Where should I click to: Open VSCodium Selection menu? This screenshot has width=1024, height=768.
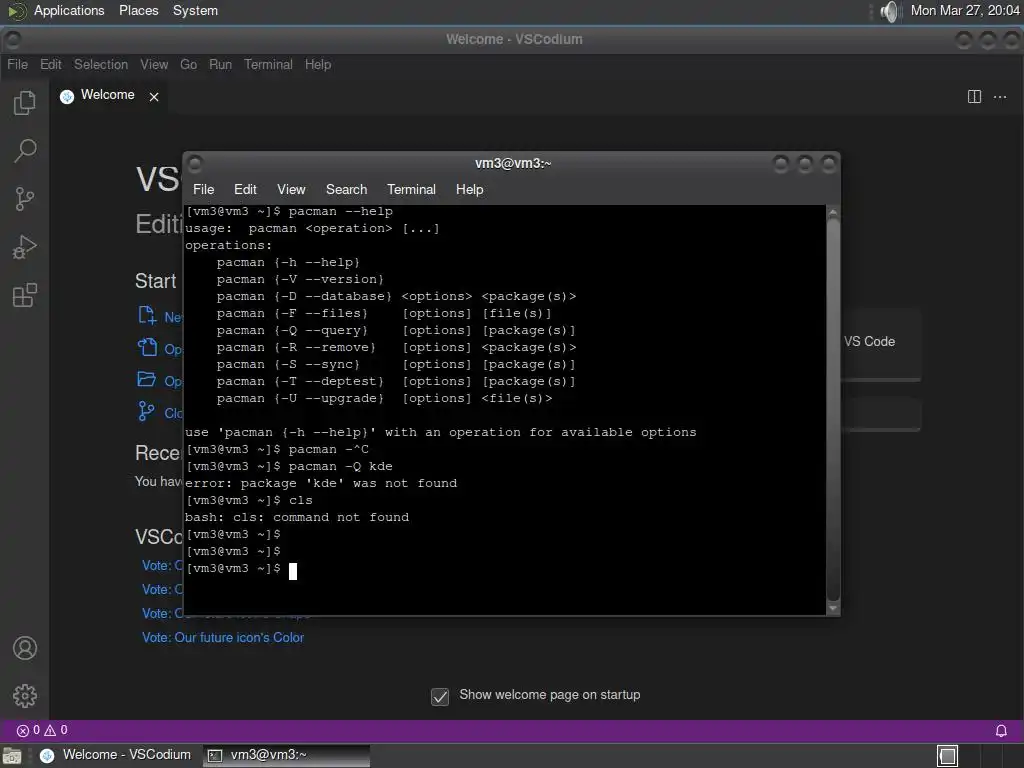pyautogui.click(x=101, y=65)
